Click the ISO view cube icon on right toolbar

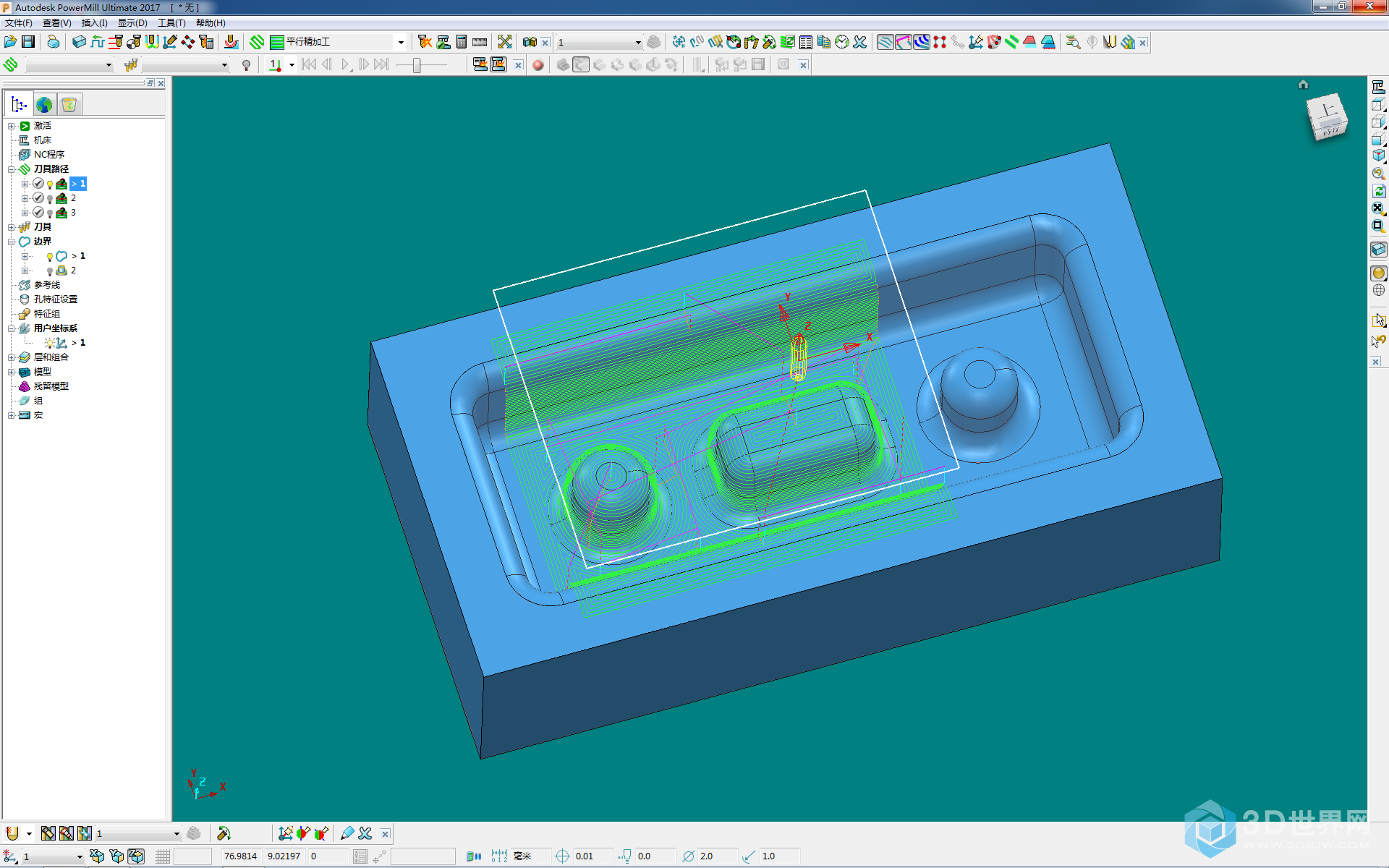(x=1378, y=156)
